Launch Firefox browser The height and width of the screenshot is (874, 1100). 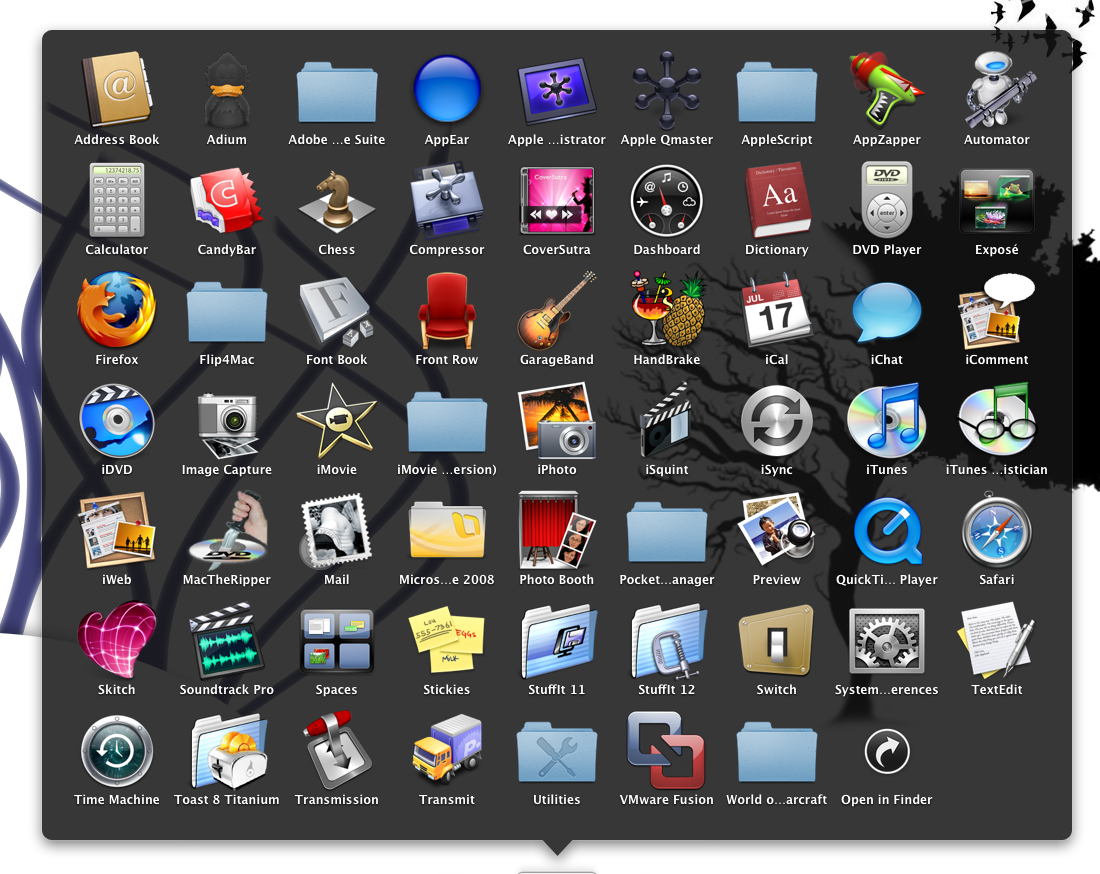point(116,310)
